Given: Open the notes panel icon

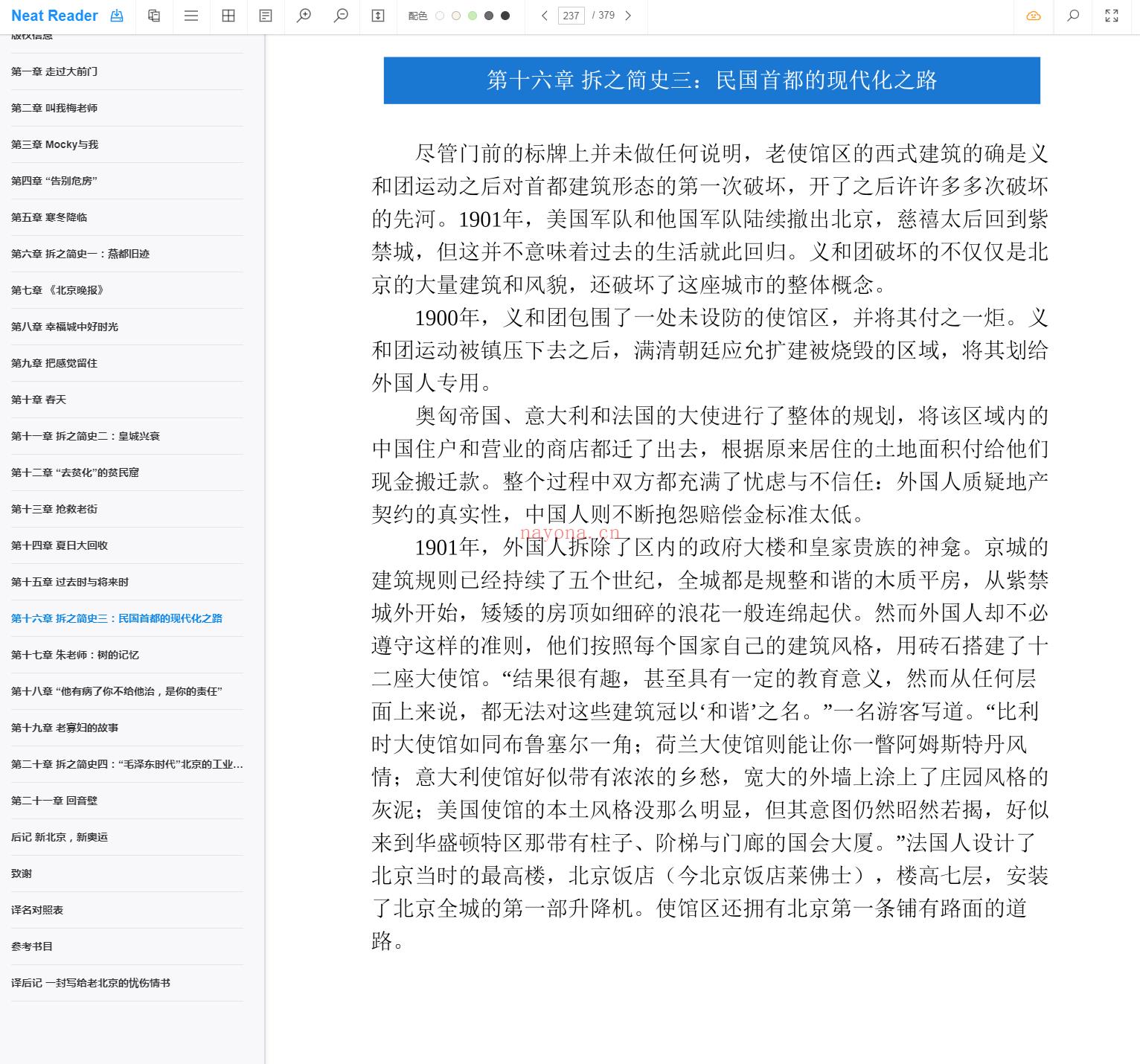Looking at the screenshot, I should 266,16.
